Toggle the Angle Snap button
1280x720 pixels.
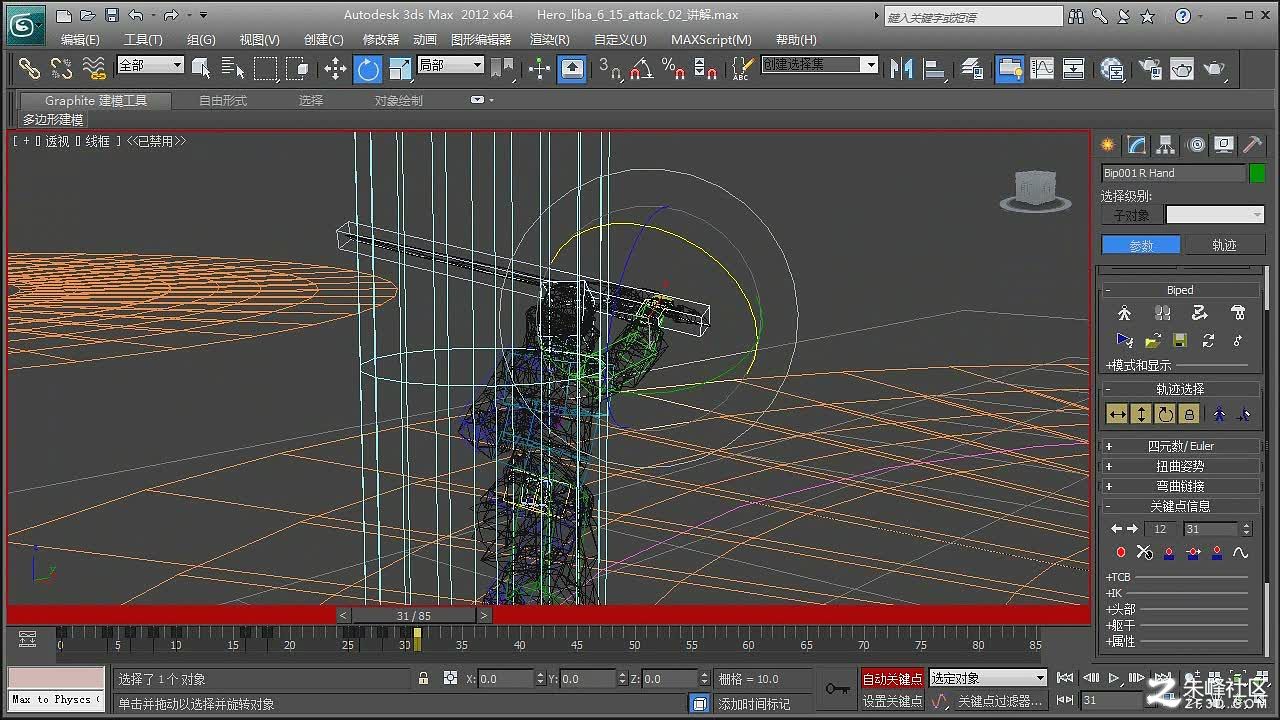click(642, 68)
